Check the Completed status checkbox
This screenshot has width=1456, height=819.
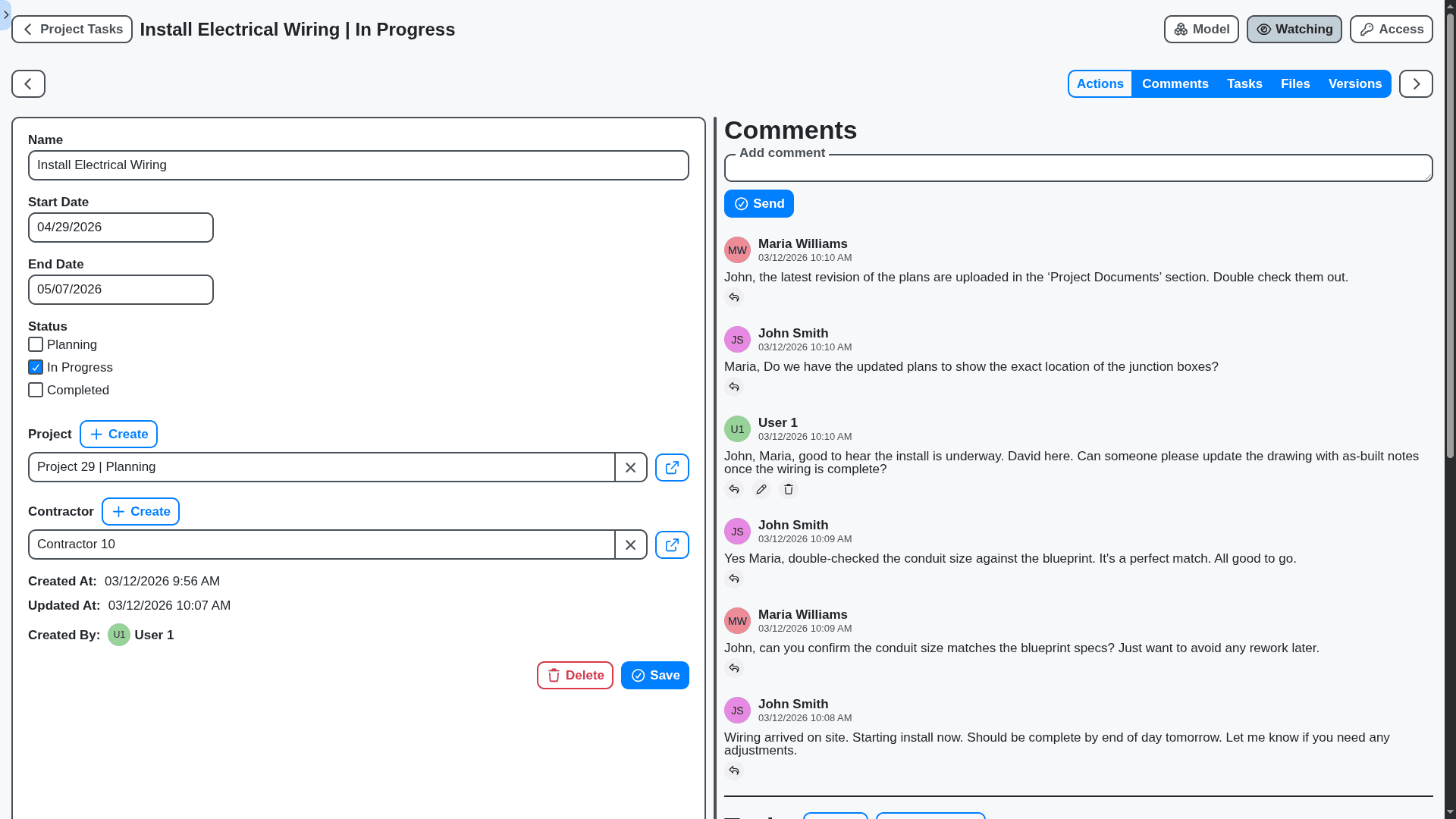click(35, 390)
